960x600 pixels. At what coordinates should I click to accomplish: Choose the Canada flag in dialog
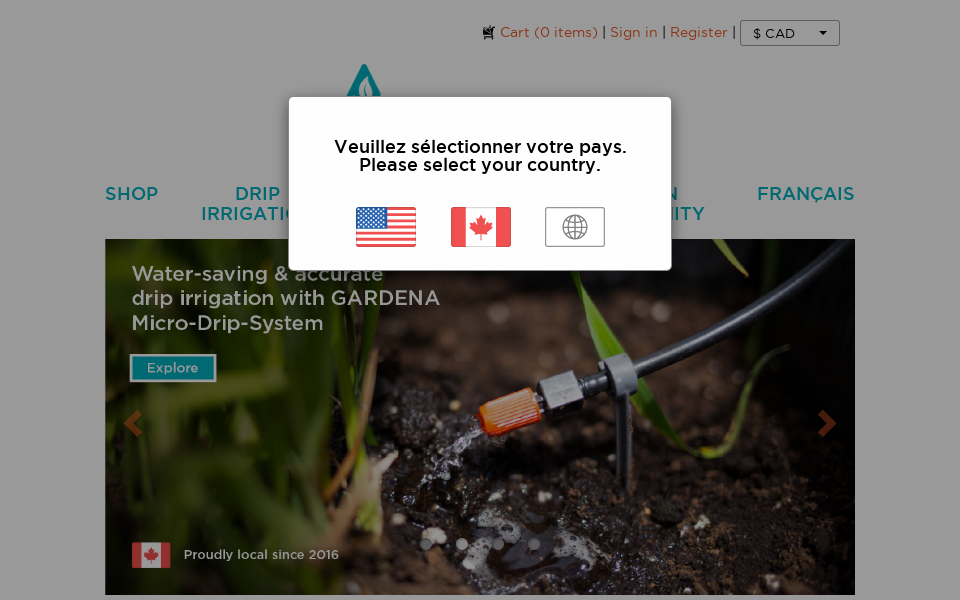pos(481,227)
